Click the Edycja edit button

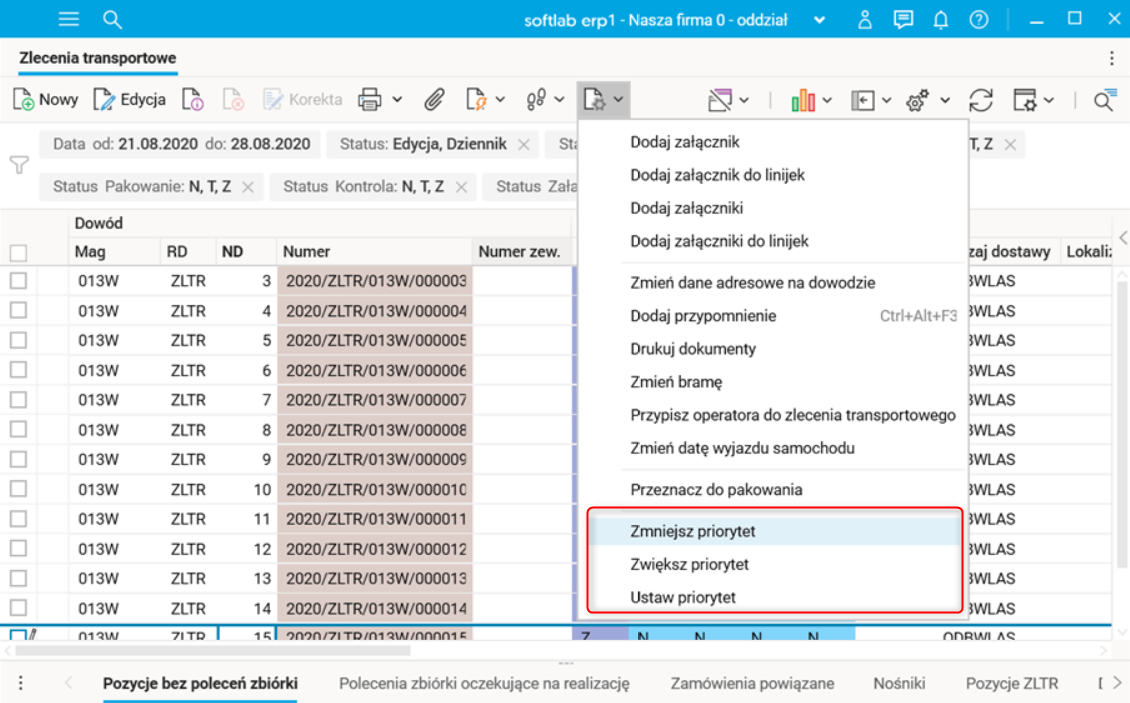click(x=130, y=100)
